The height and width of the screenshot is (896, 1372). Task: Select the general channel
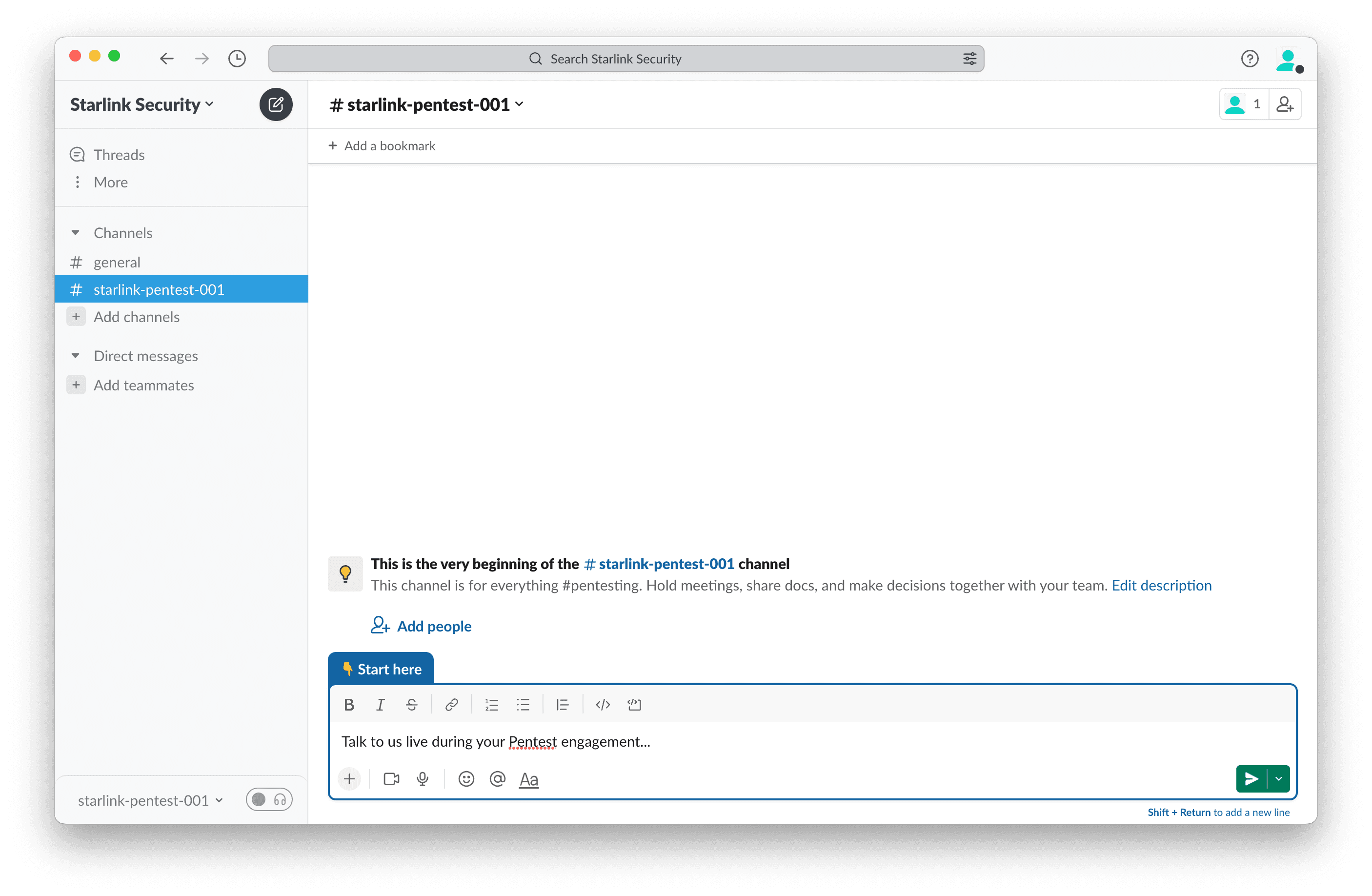coord(182,263)
